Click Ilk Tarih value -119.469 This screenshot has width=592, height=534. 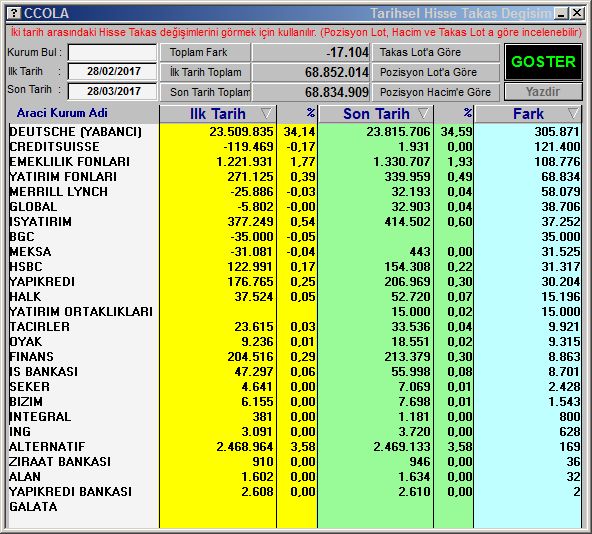(248, 147)
